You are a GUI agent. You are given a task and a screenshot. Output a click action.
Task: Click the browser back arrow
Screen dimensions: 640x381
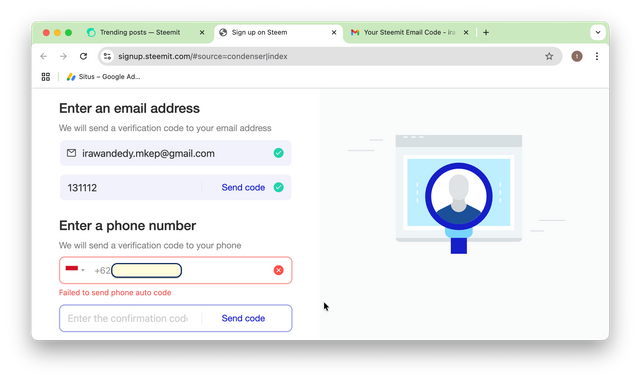click(44, 56)
